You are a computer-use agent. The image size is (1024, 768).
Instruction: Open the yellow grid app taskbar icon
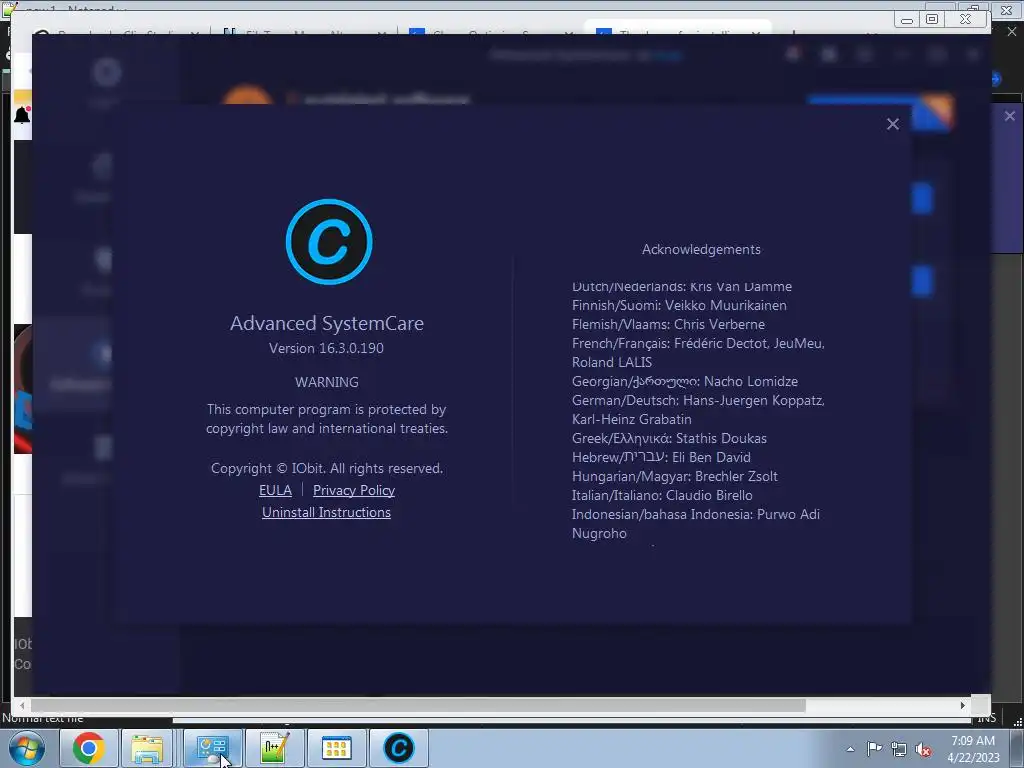[336, 748]
